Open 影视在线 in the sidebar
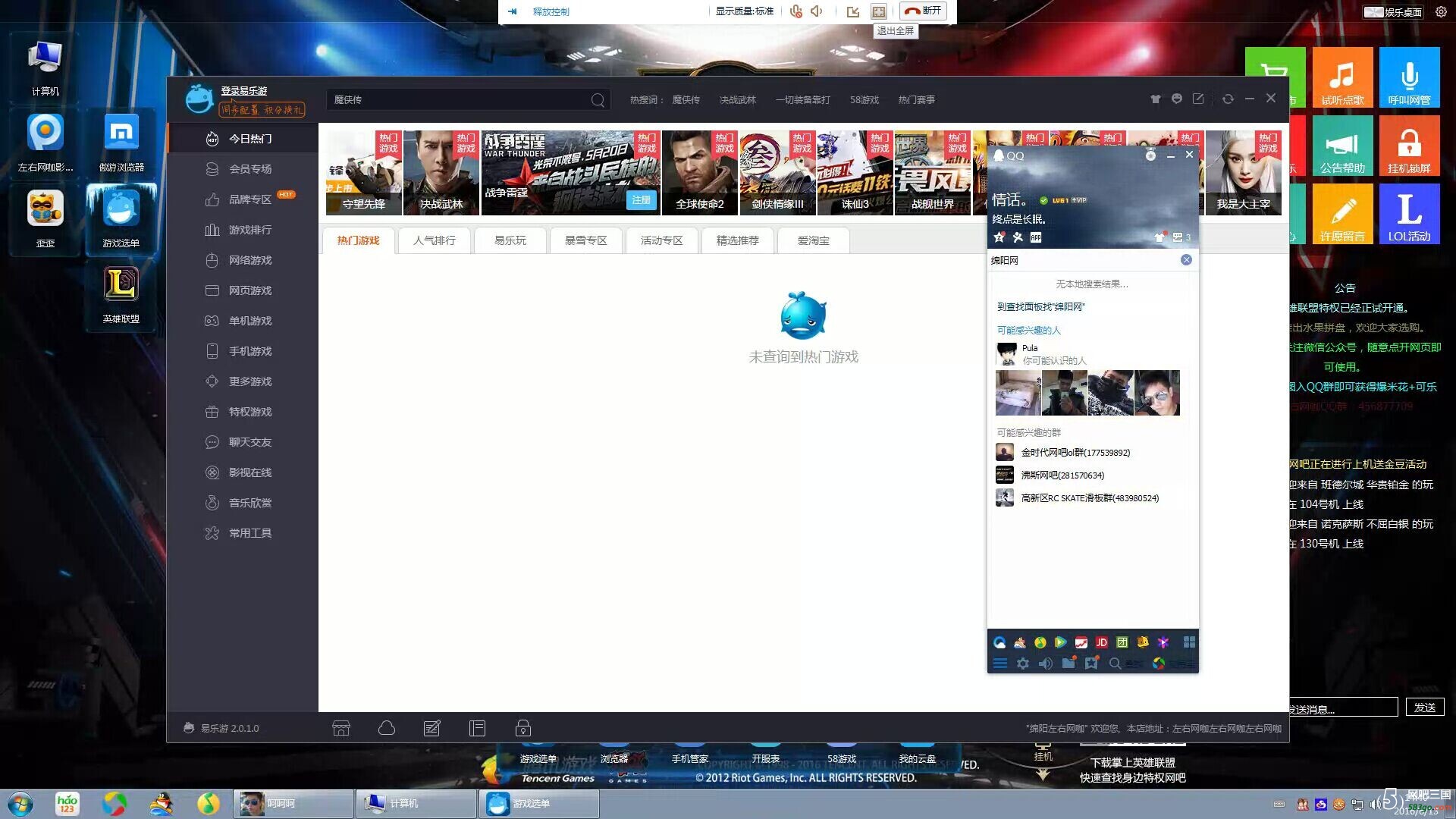1456x819 pixels. coord(242,472)
